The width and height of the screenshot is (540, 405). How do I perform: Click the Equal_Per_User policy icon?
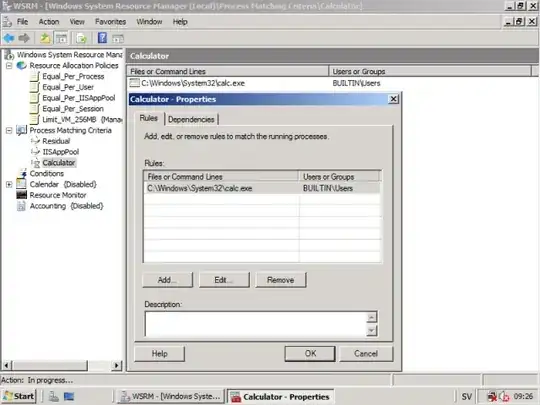34,87
